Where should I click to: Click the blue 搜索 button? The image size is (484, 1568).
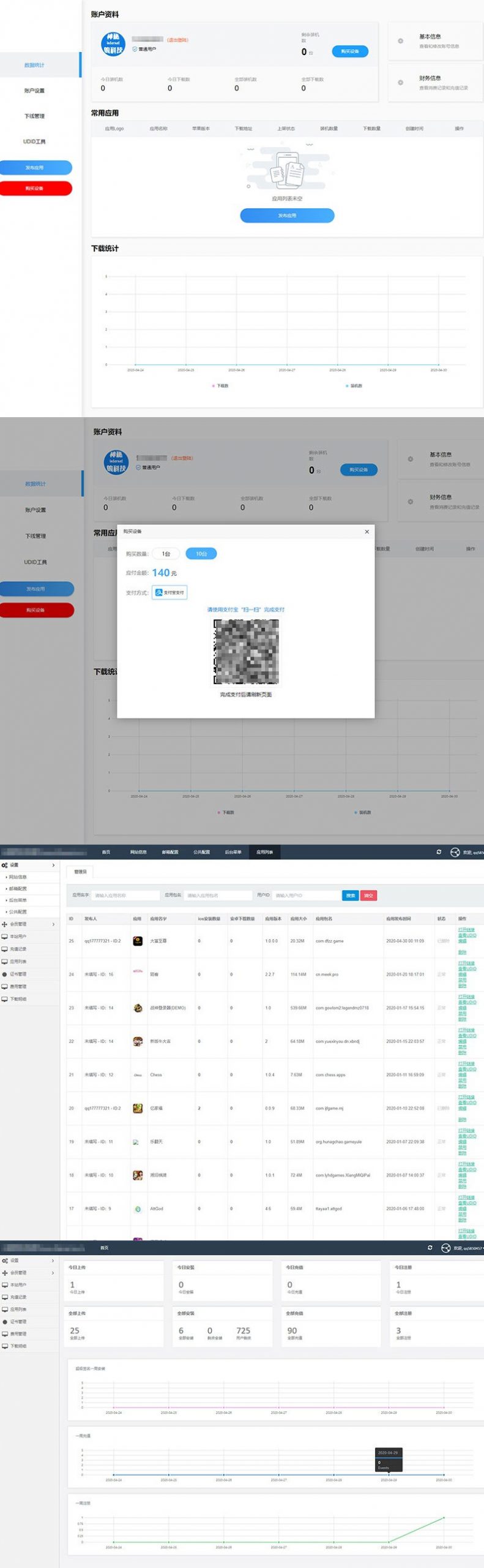pos(351,895)
